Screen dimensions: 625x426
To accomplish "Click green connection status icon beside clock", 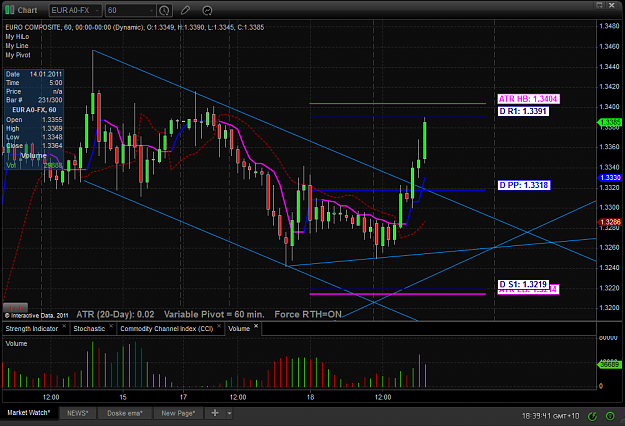I will click(593, 416).
